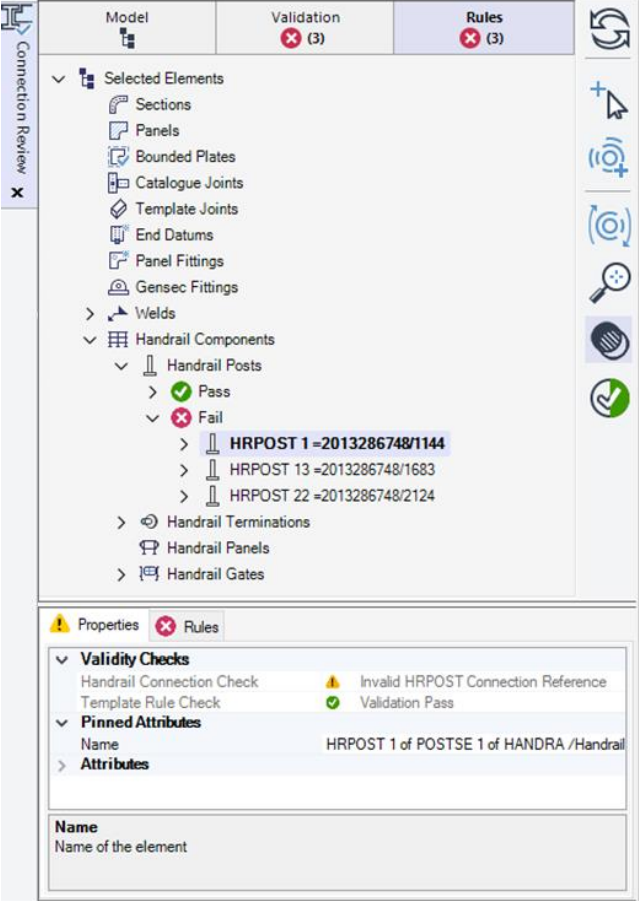Expand the Pass group under Handrail Posts
Image resolution: width=639 pixels, height=901 pixels.
pos(153,392)
